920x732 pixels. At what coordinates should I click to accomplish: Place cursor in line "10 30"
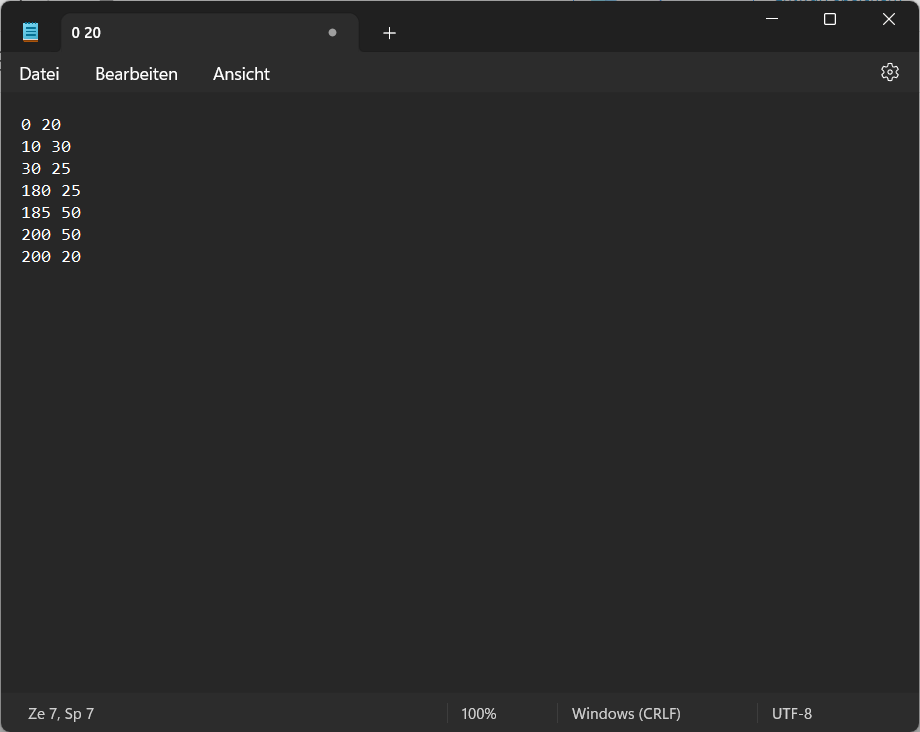(x=46, y=147)
